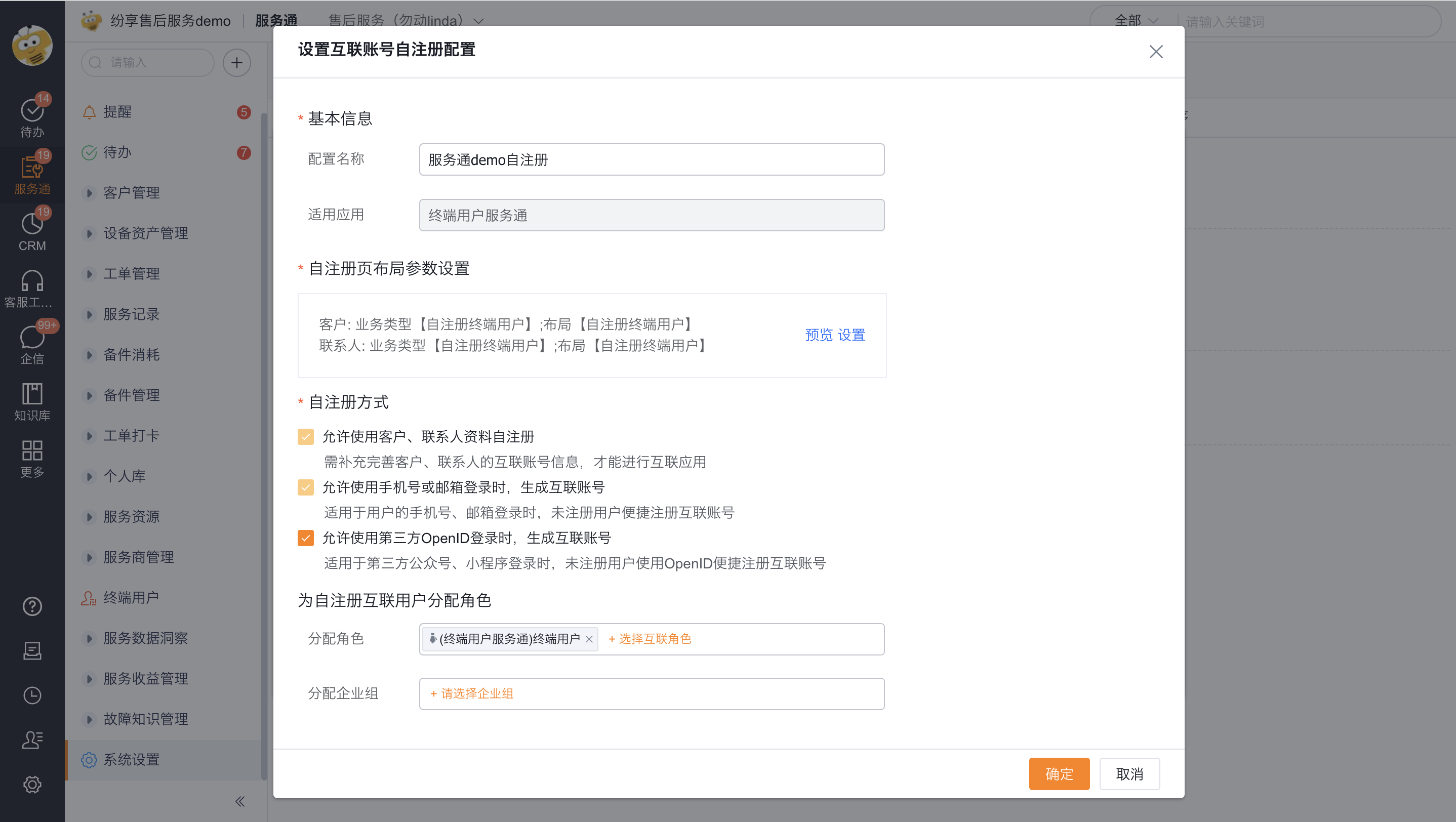
Task: Click + 请选择企业组 link
Action: point(472,694)
